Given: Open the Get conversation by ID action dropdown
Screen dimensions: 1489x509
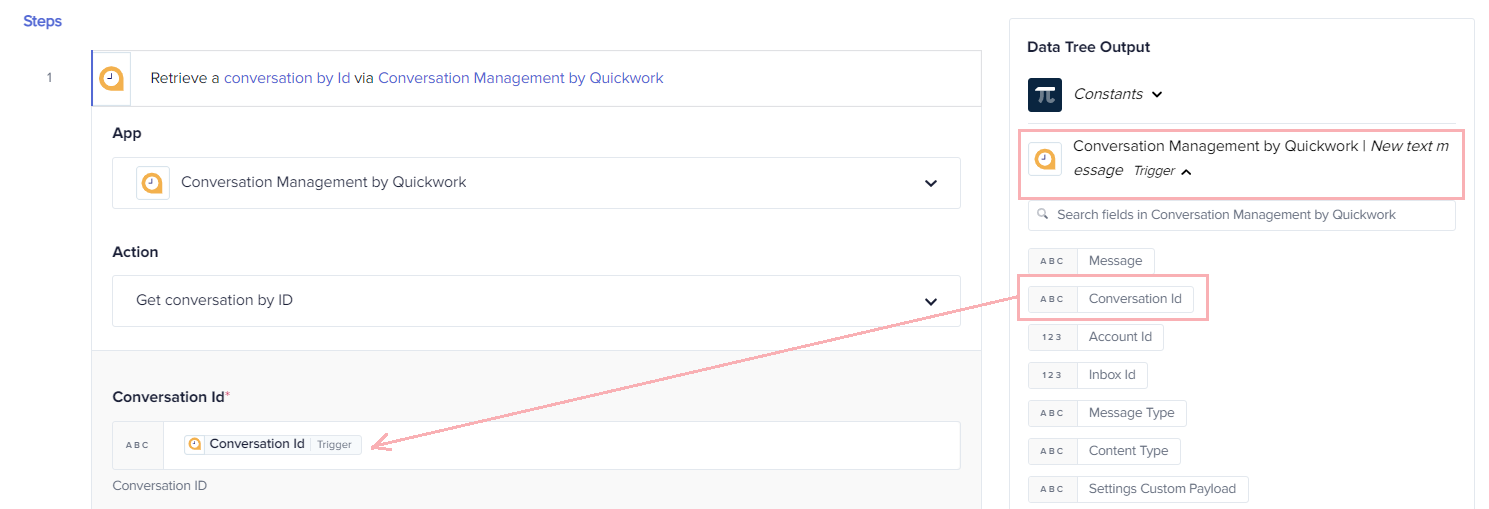Looking at the screenshot, I should click(x=536, y=300).
